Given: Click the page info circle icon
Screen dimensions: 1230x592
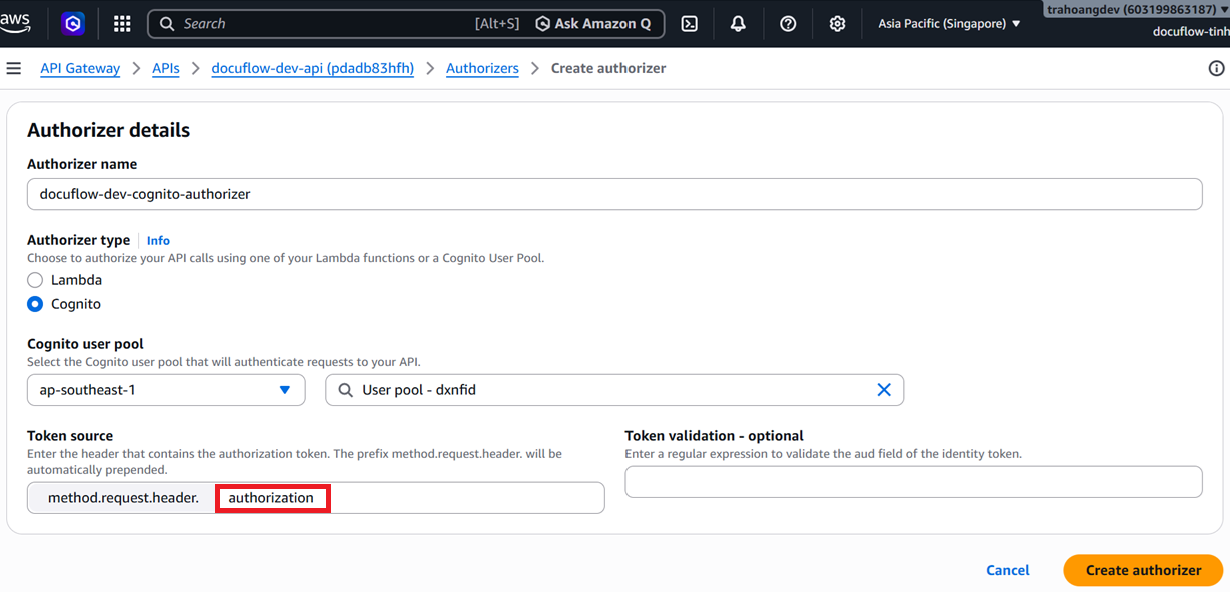Looking at the screenshot, I should (1216, 68).
